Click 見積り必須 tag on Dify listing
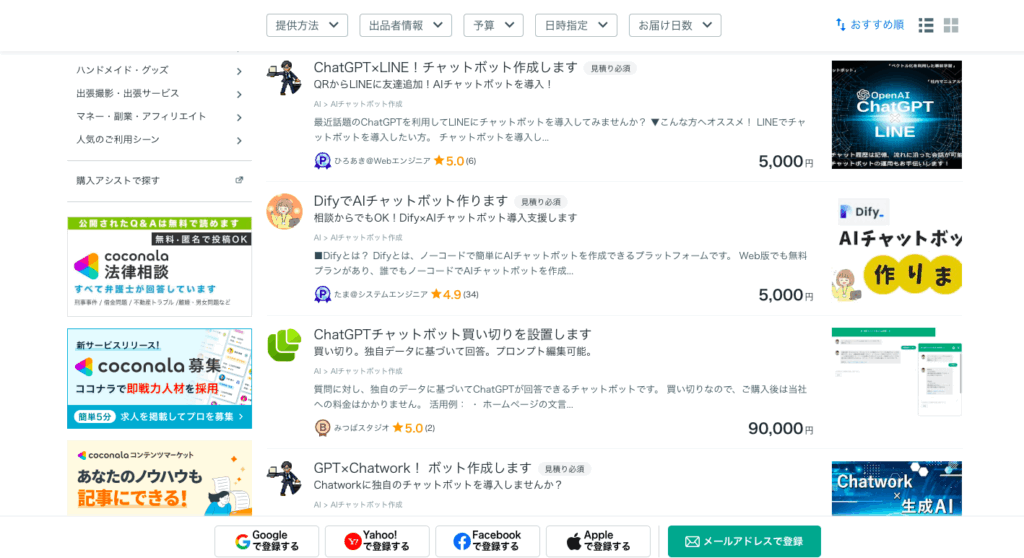The image size is (1024, 558). [541, 202]
